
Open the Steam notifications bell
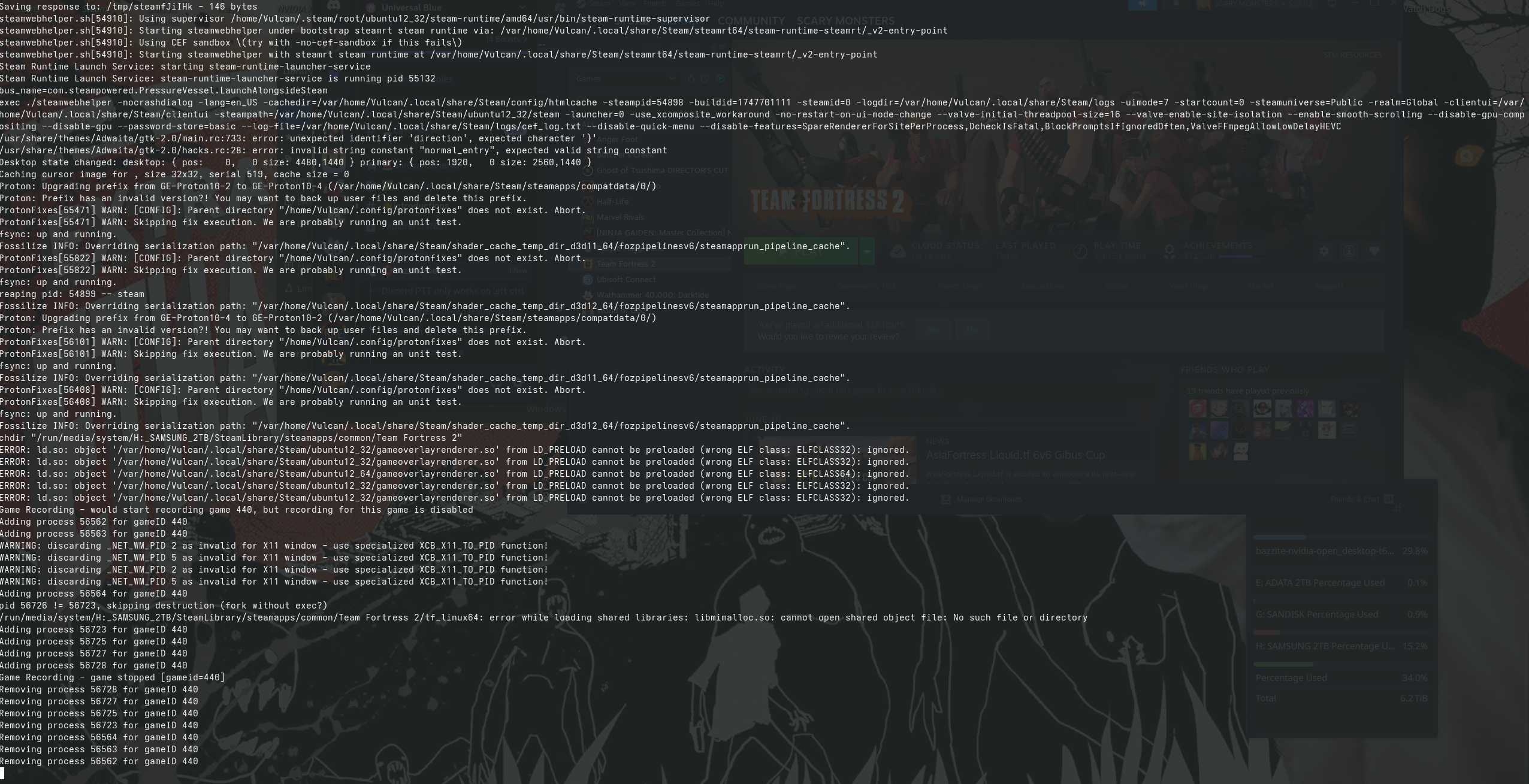(x=1176, y=5)
